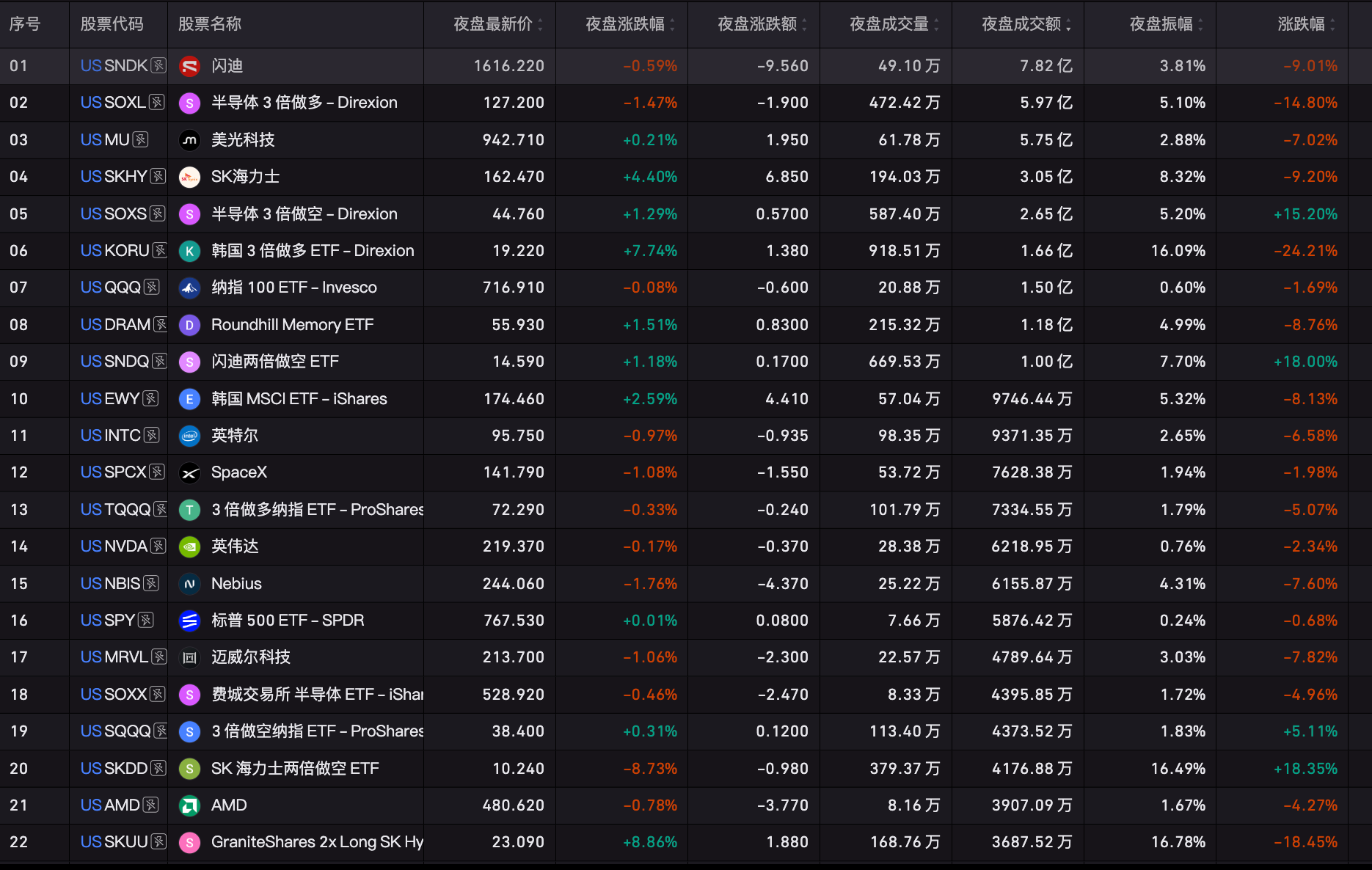Click the SanDisk red logo icon
Screen dimensions: 1372x870
coord(190,66)
